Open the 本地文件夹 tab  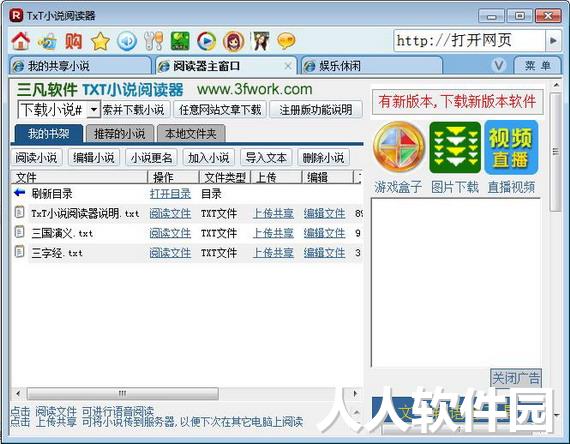pyautogui.click(x=191, y=133)
